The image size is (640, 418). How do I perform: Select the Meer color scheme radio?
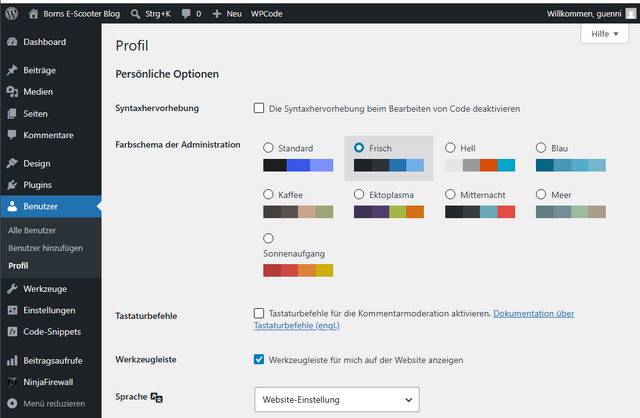coord(541,194)
